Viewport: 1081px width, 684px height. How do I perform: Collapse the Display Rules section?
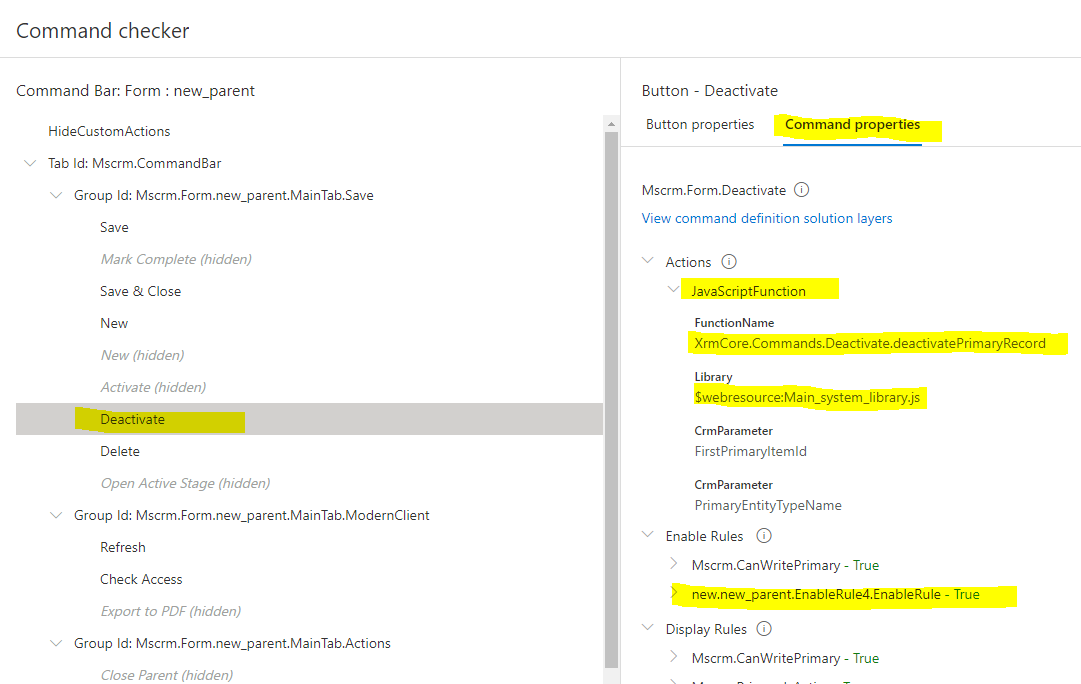(x=647, y=629)
